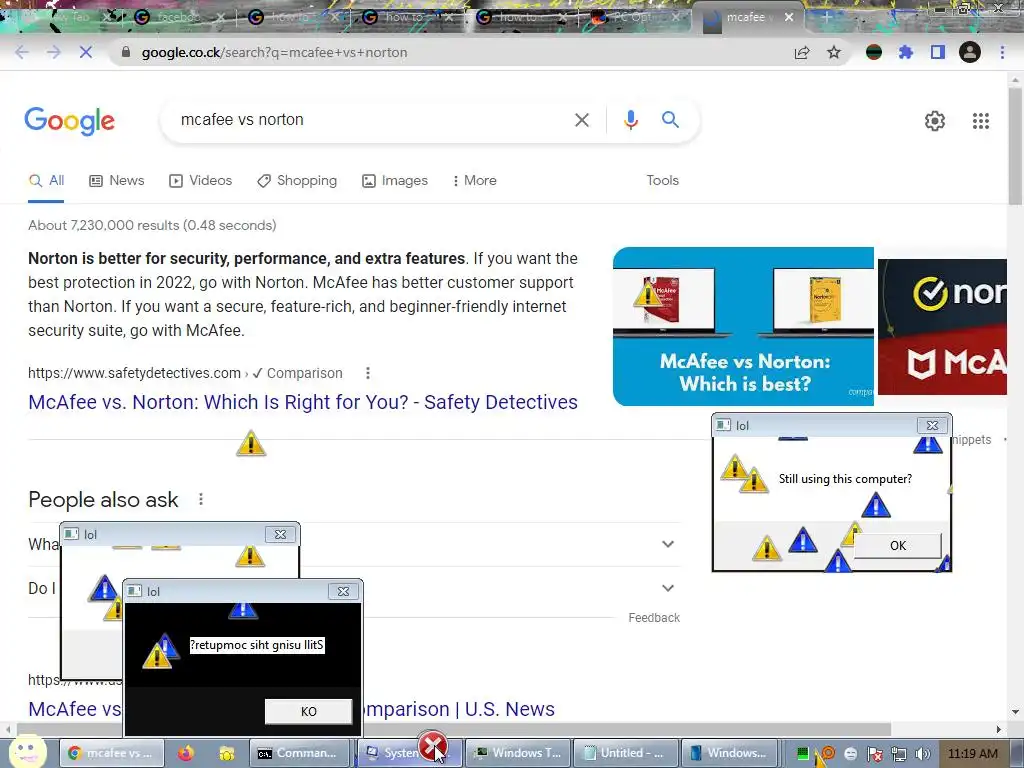Toggle the Chrome side panel

pos(938,52)
